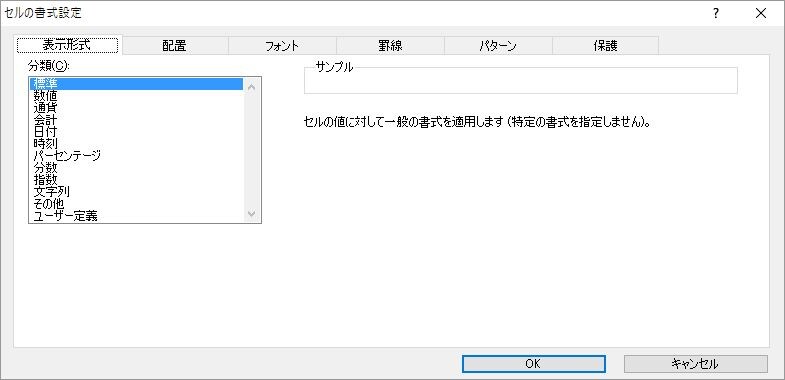Open the 罫線 tab

pos(390,46)
